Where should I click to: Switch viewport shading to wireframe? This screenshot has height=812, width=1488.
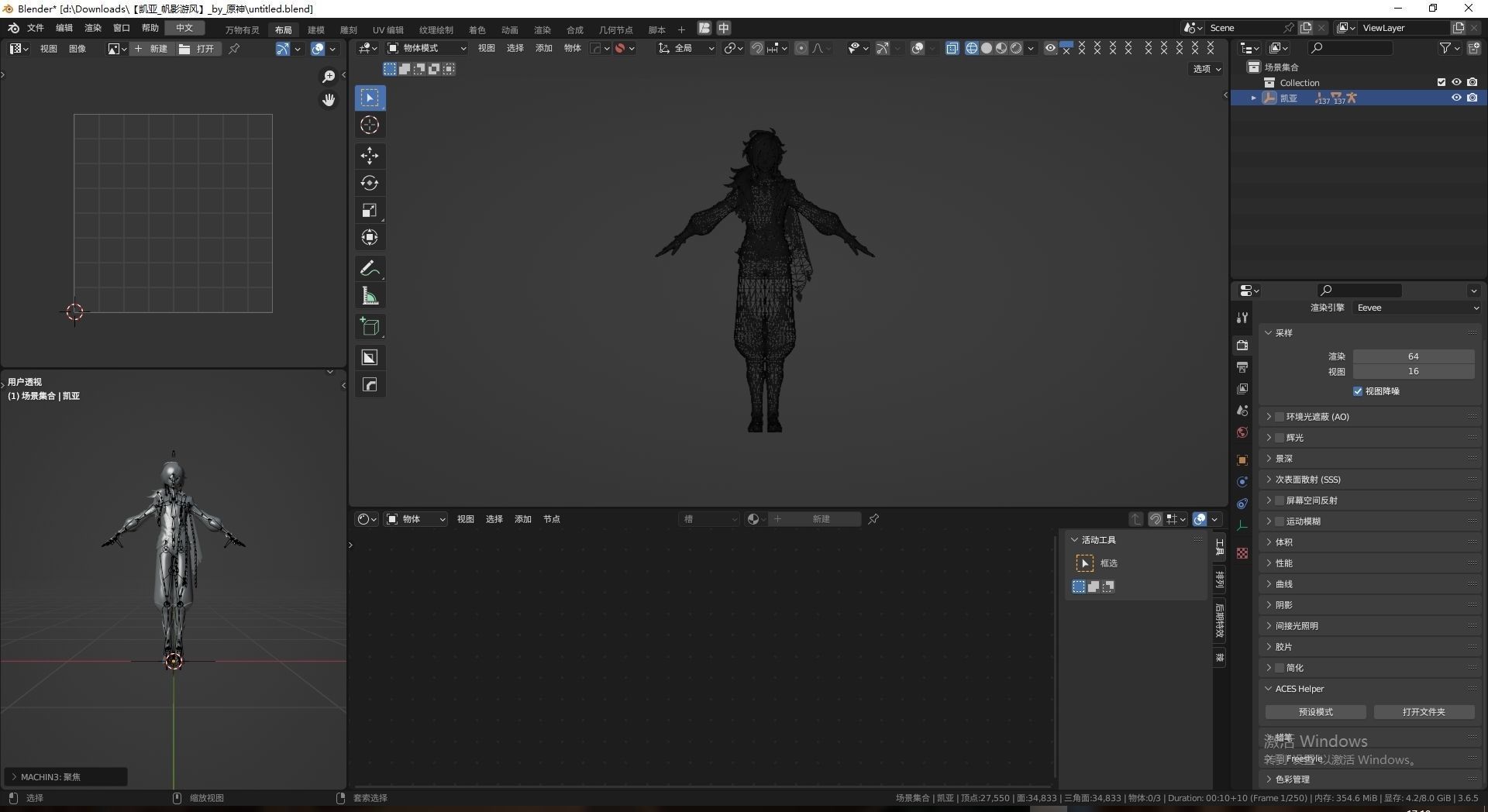point(971,48)
